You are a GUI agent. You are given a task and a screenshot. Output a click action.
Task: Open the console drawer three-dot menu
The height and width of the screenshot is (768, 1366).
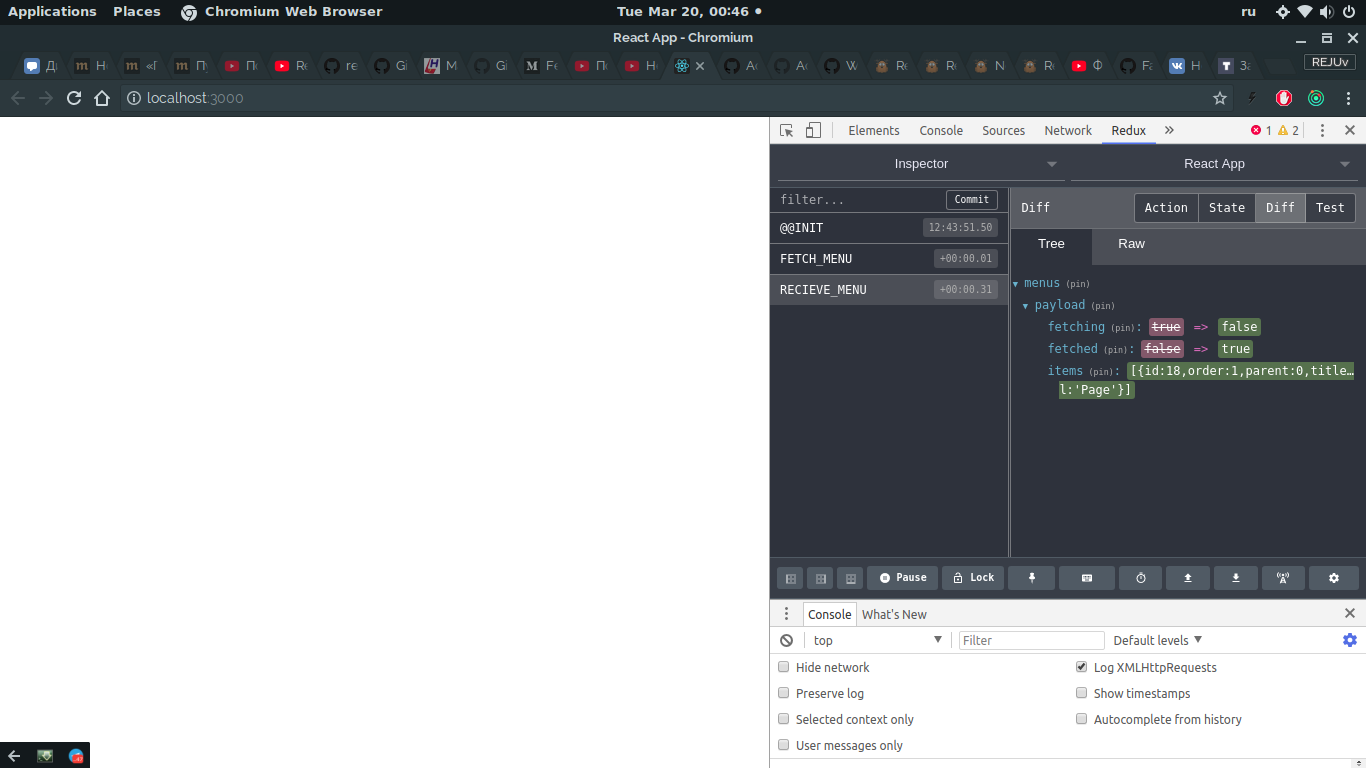point(786,614)
